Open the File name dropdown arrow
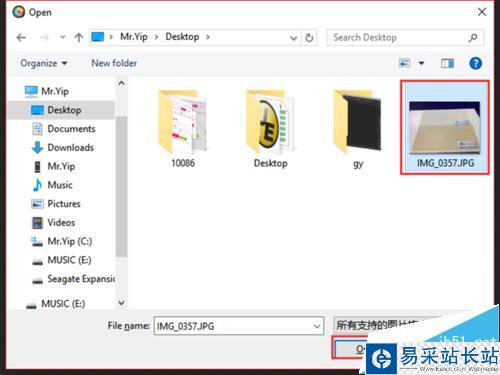The height and width of the screenshot is (375, 500). [317, 326]
